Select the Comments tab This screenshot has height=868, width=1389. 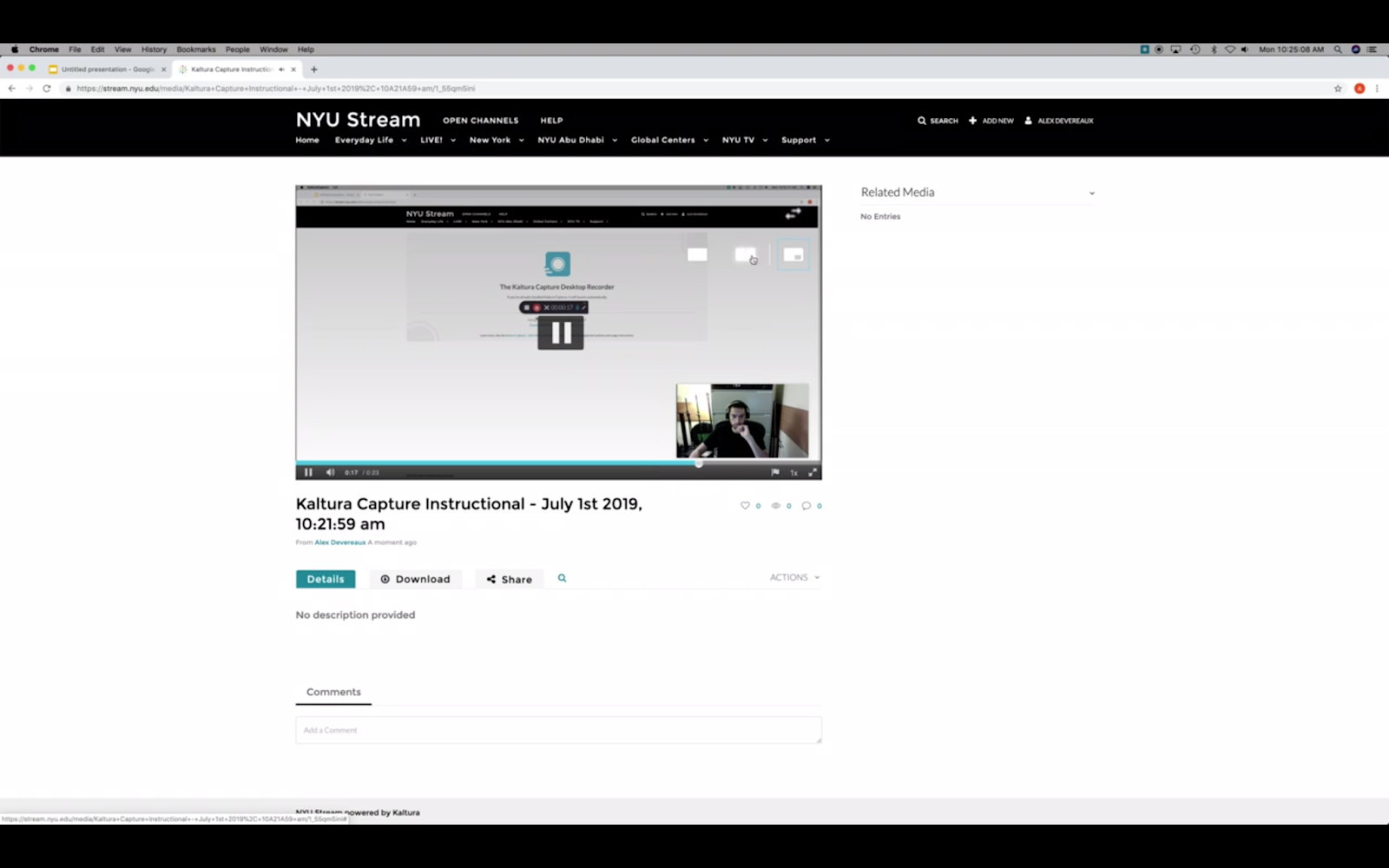(x=333, y=692)
